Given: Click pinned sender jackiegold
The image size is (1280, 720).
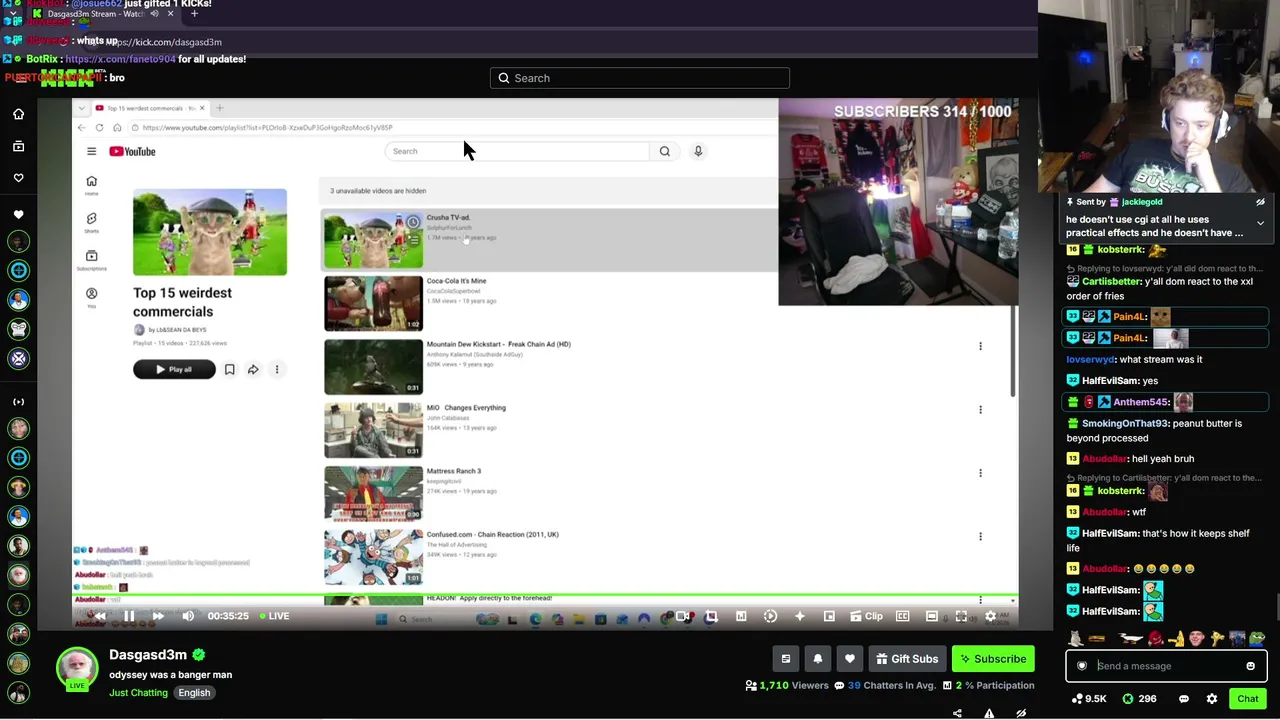Looking at the screenshot, I should click(x=1141, y=202).
